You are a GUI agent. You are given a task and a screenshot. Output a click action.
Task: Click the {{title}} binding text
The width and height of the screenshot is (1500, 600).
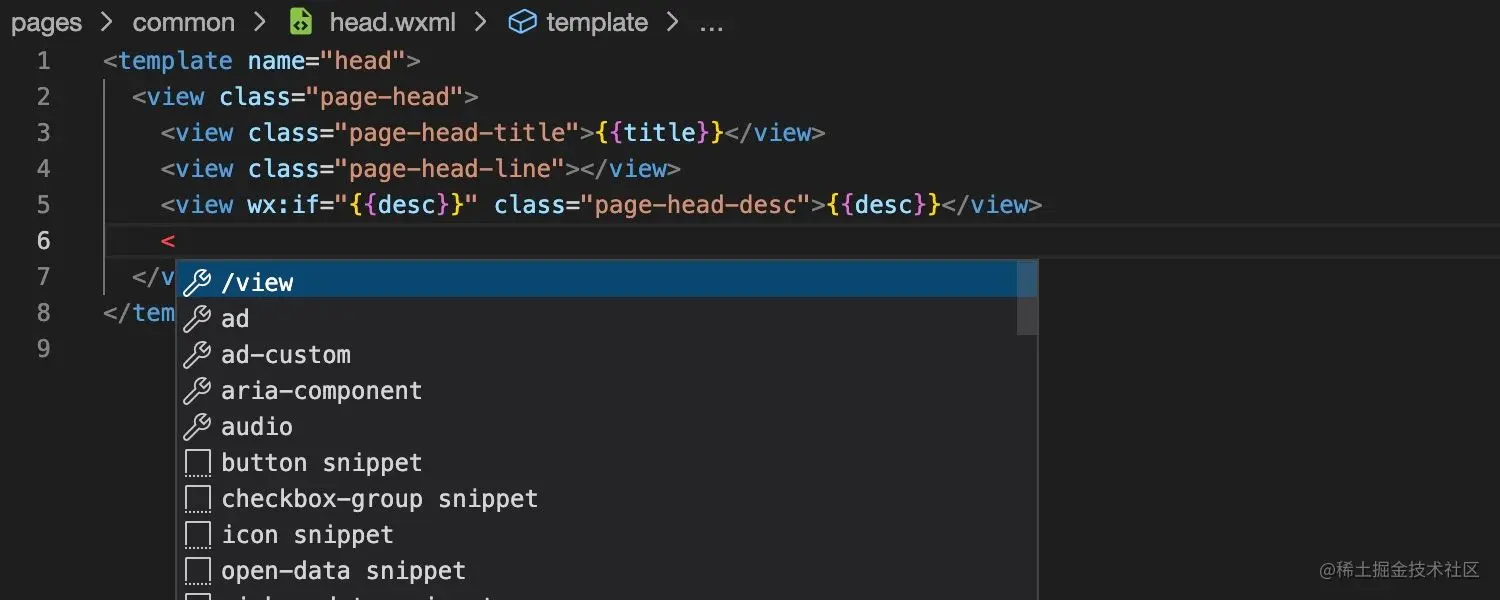(659, 133)
